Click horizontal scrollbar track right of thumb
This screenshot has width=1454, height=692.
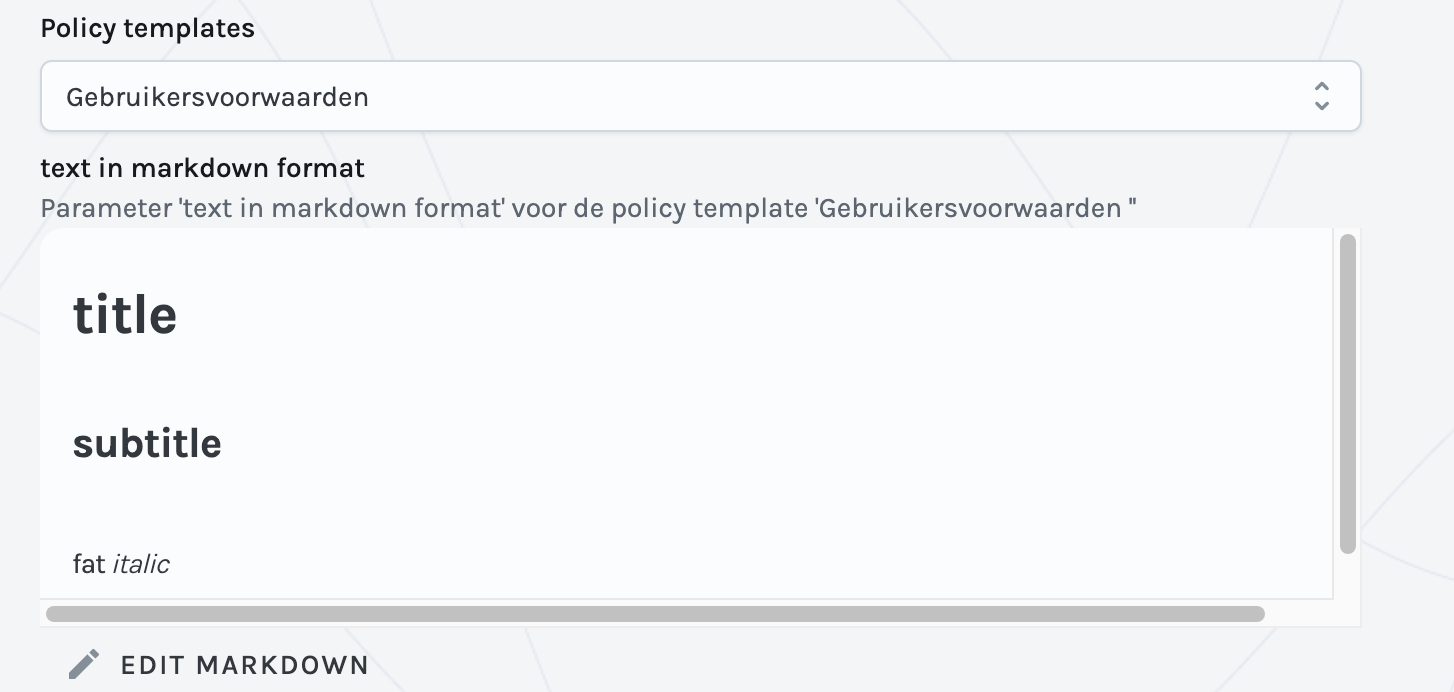click(1310, 613)
